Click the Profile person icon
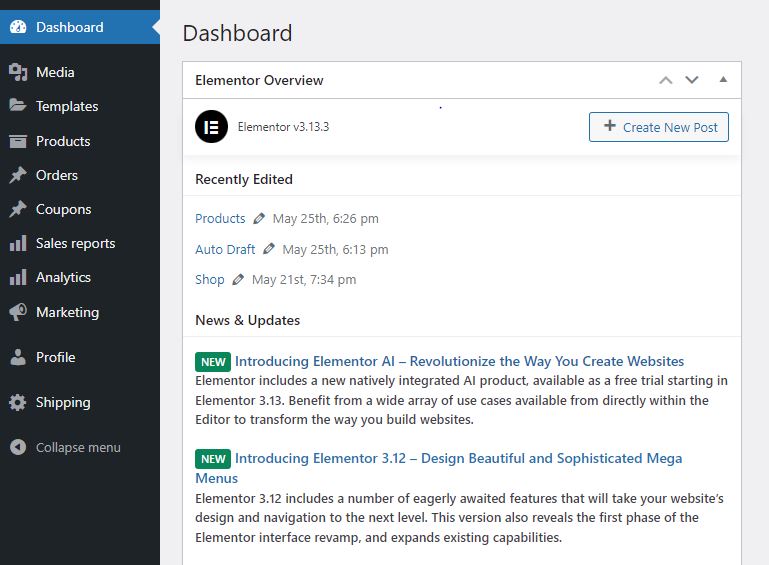Screen dimensions: 769x565 (x=18, y=357)
